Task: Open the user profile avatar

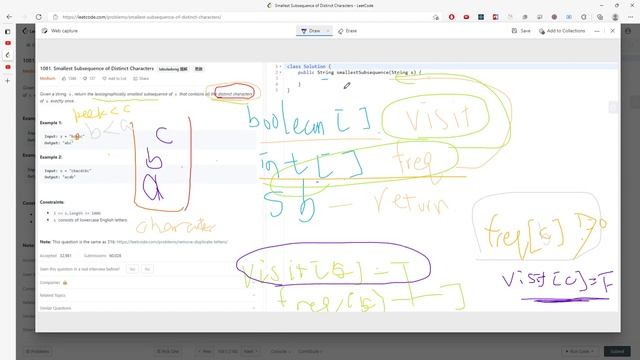Action: click(x=615, y=17)
